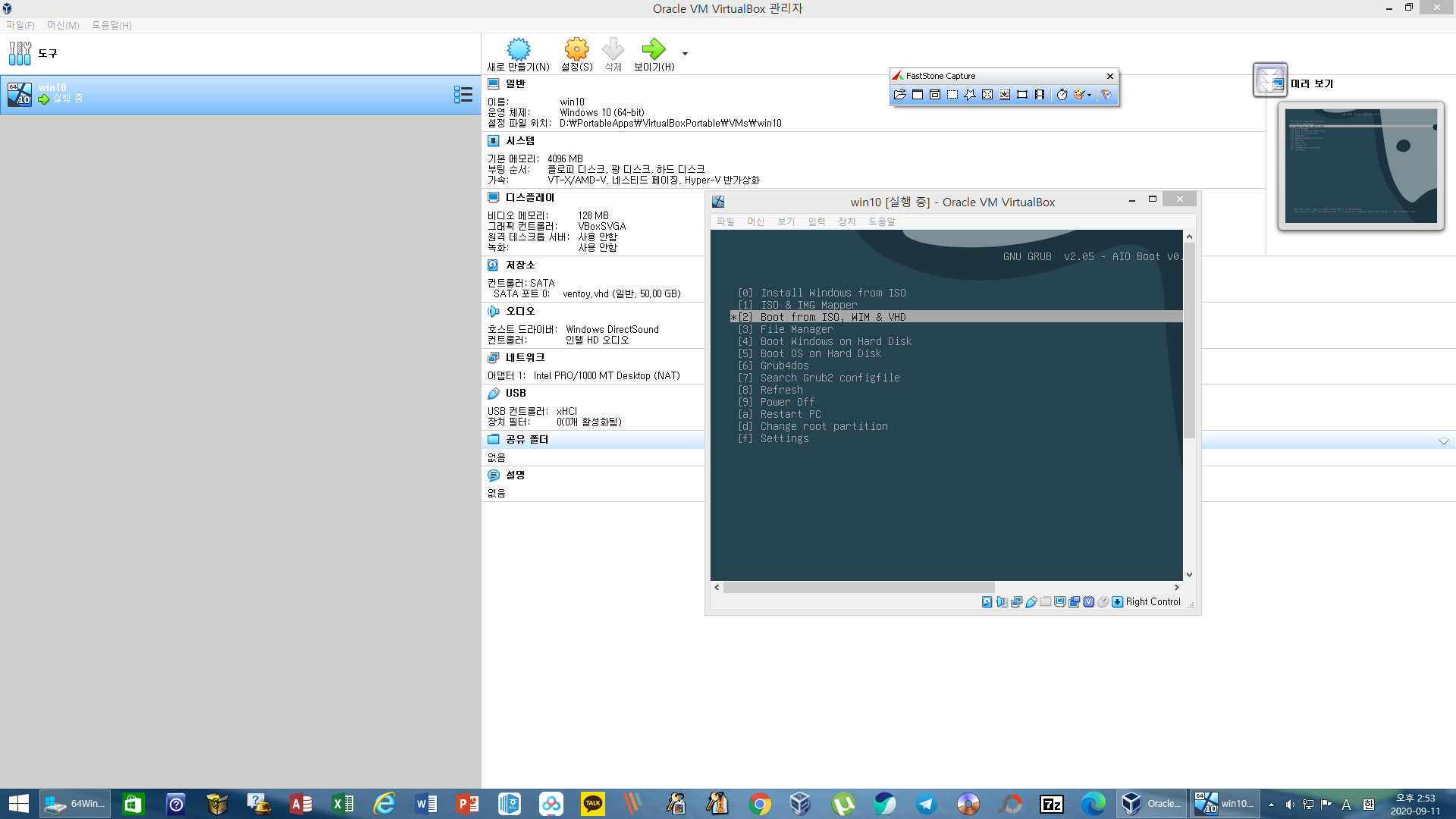Open 보기 menu in win10 VM window
The width and height of the screenshot is (1456, 819).
pyautogui.click(x=786, y=221)
